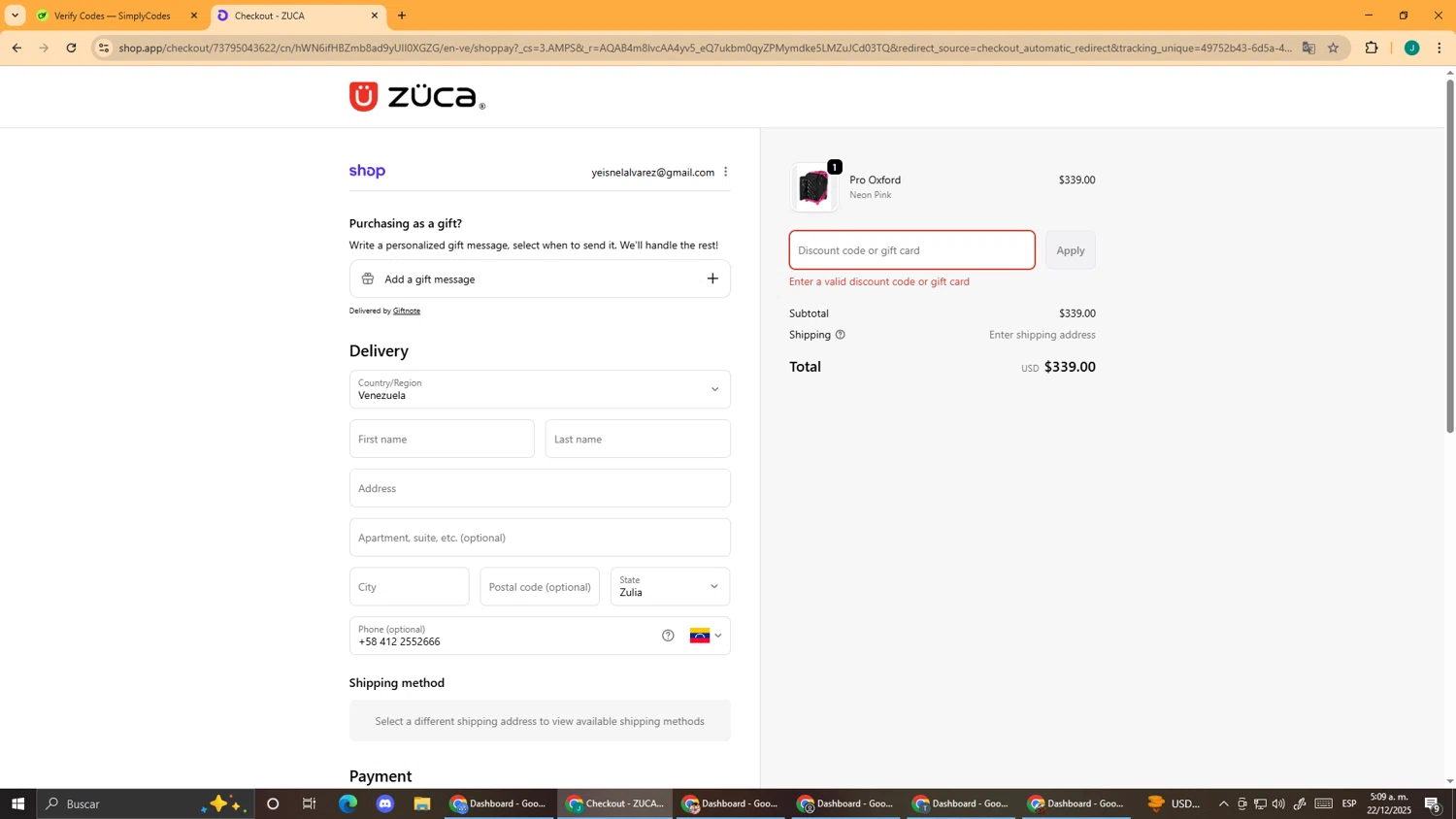Click 'Enter a valid discount code' error text
Image resolution: width=1456 pixels, height=819 pixels.
(x=879, y=282)
